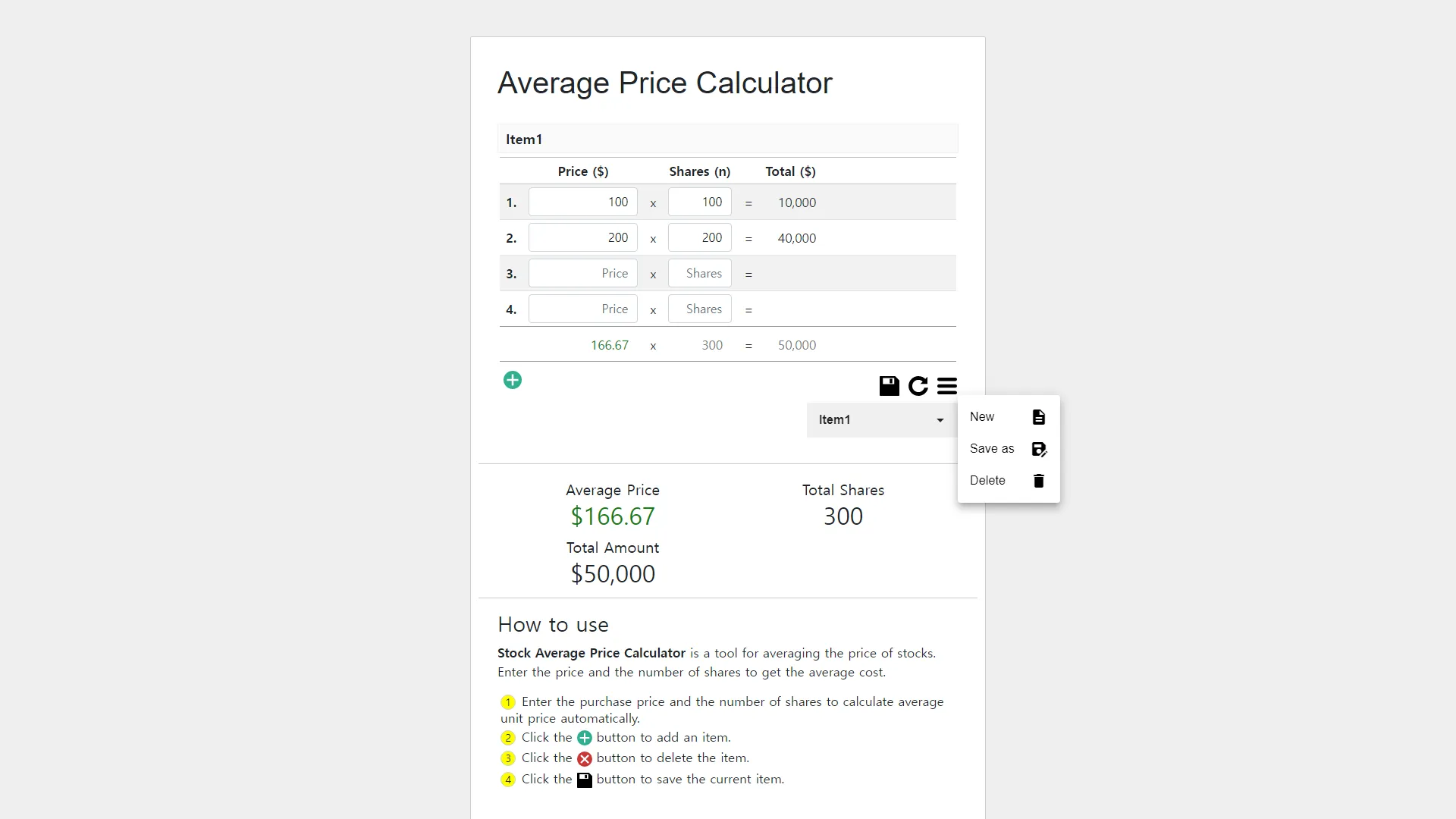The image size is (1456, 819).
Task: Click row 2 Shares field with 200
Action: click(x=700, y=238)
